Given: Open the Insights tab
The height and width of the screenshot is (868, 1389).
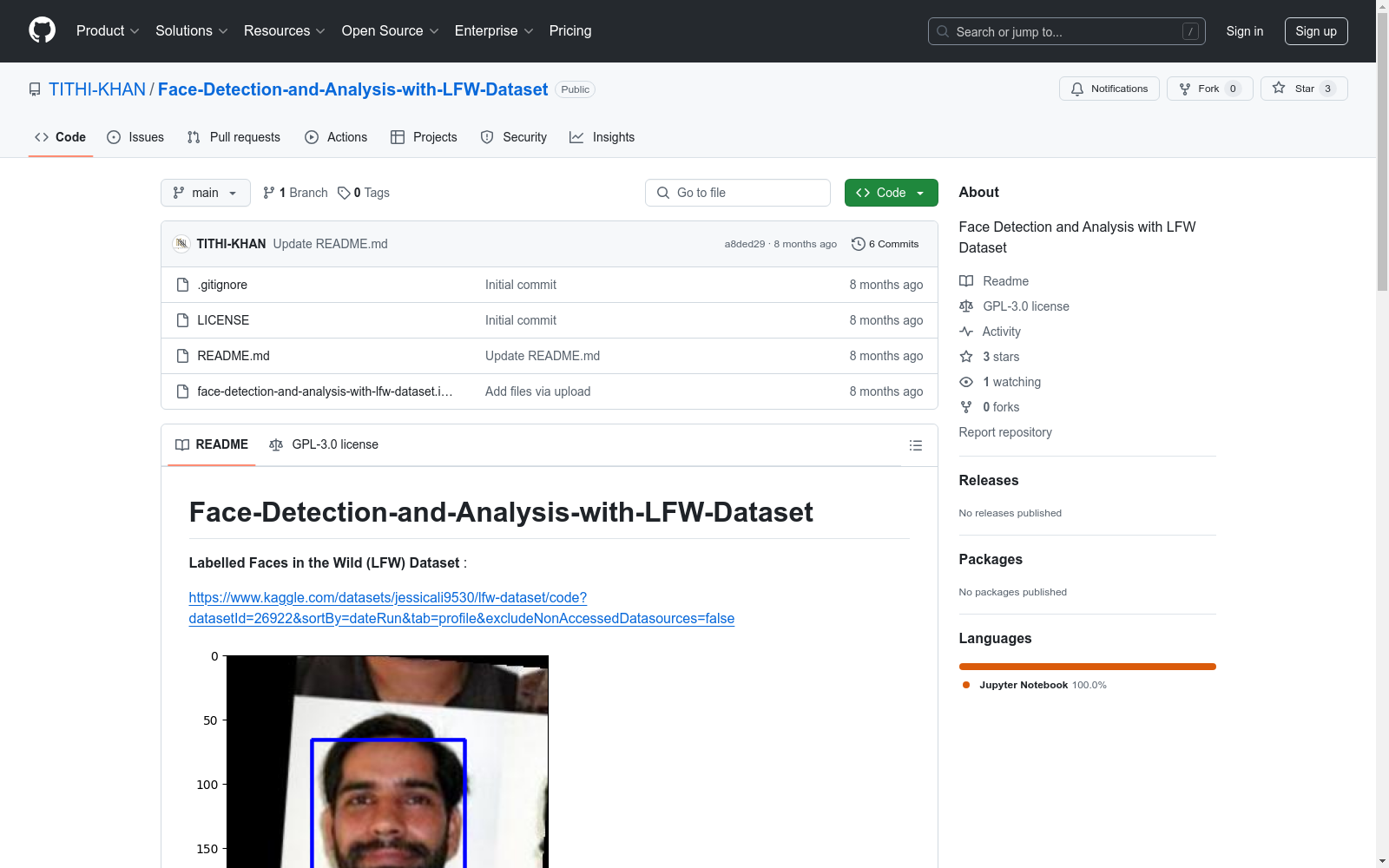Looking at the screenshot, I should point(602,137).
